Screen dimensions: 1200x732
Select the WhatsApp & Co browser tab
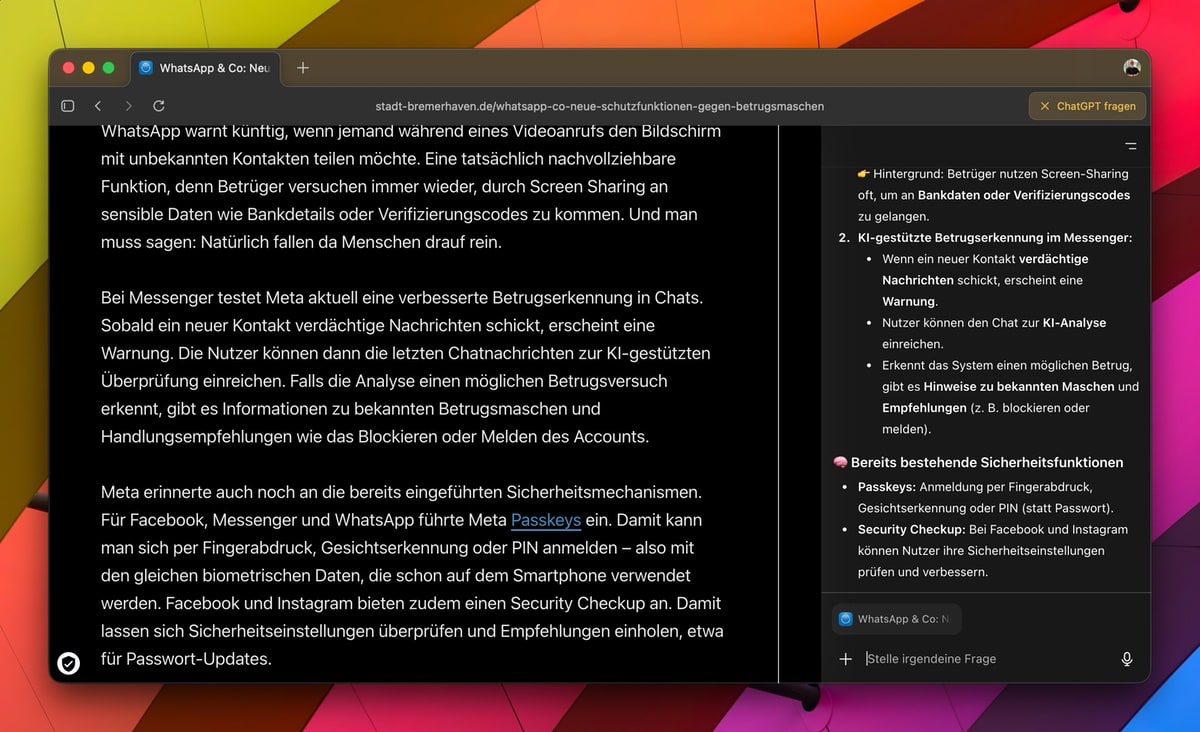tap(206, 68)
